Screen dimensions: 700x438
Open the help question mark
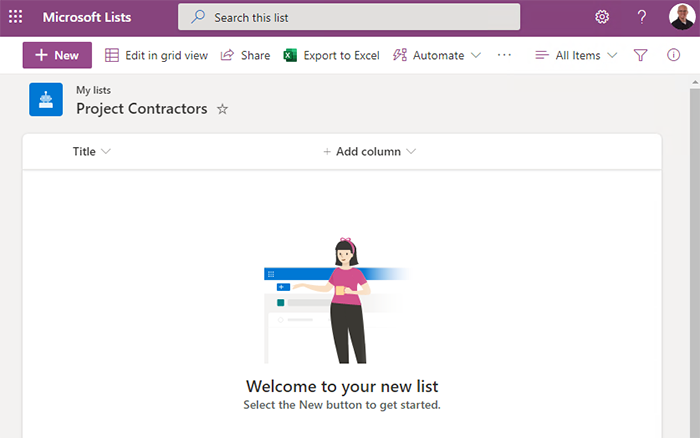pos(642,17)
